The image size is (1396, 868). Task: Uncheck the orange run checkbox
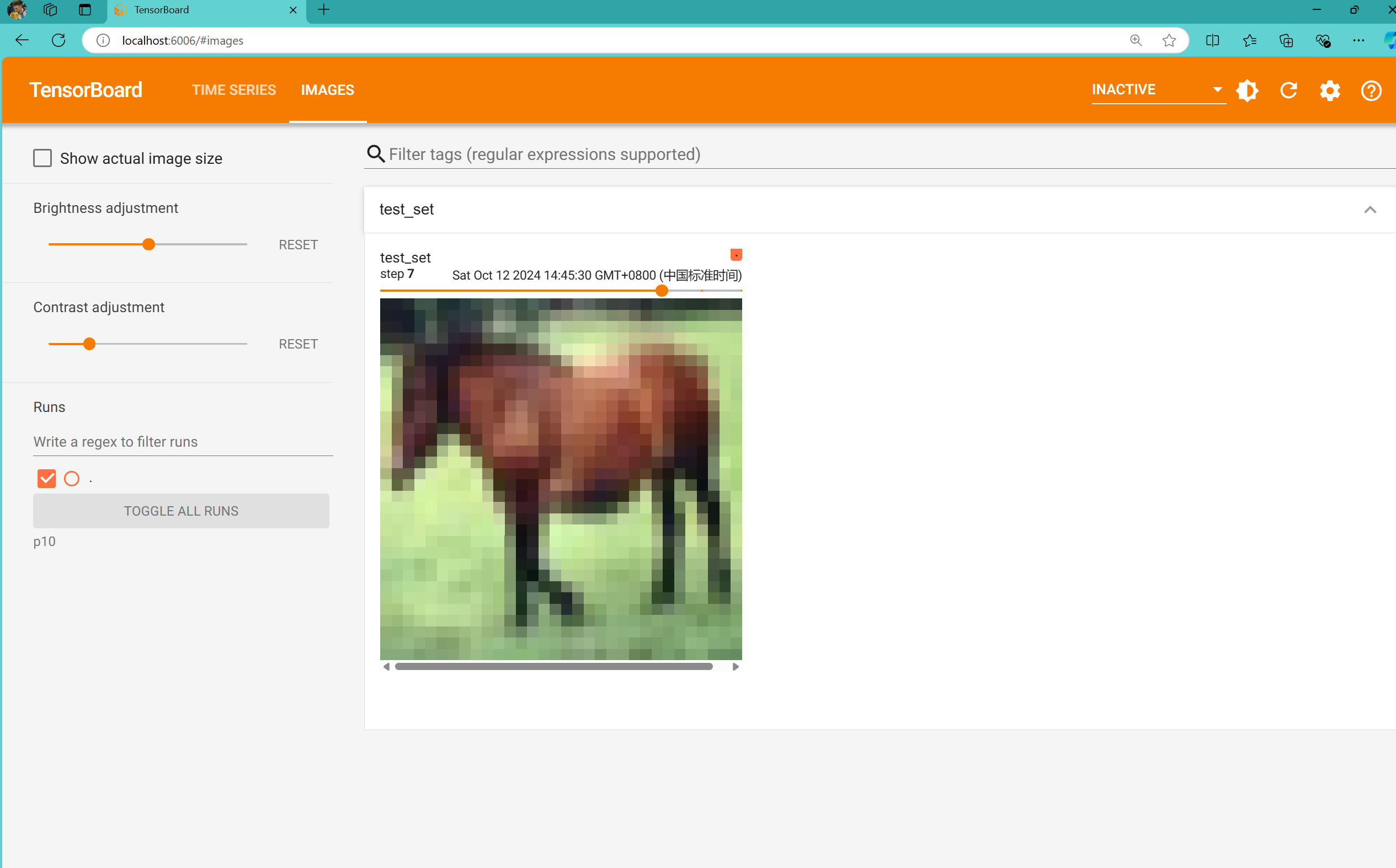(x=46, y=478)
